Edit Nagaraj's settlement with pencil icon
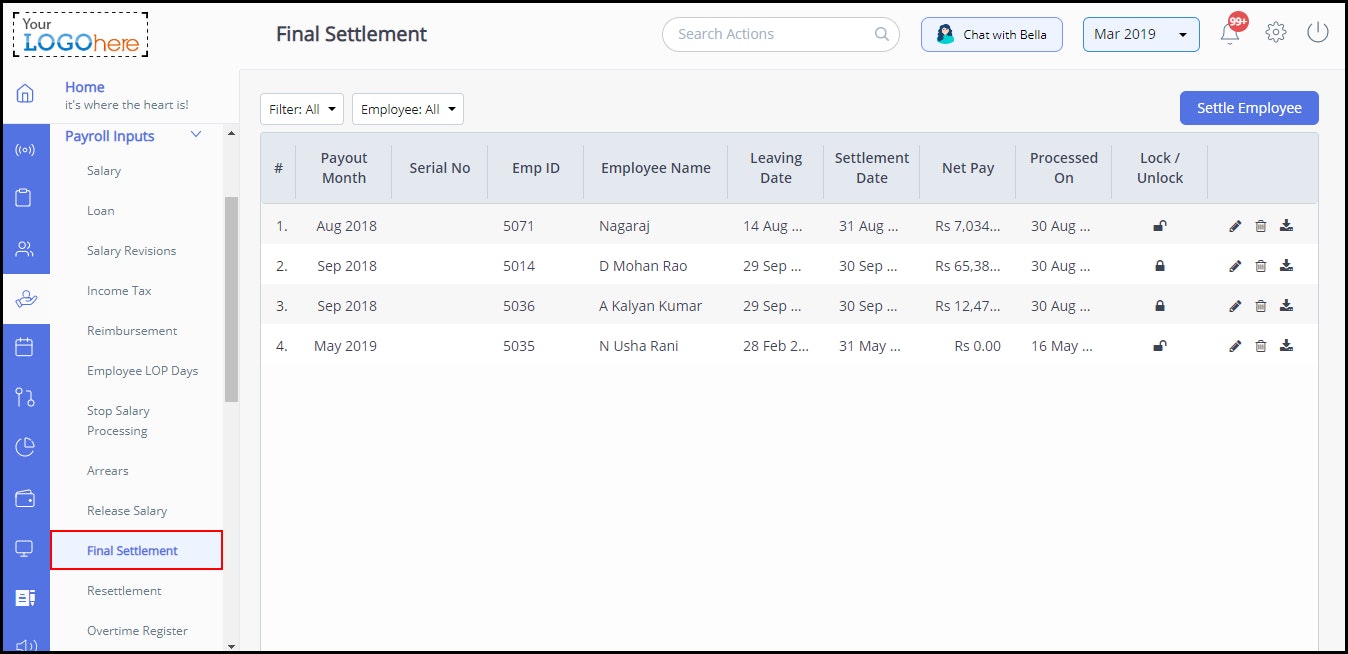 (x=1235, y=226)
